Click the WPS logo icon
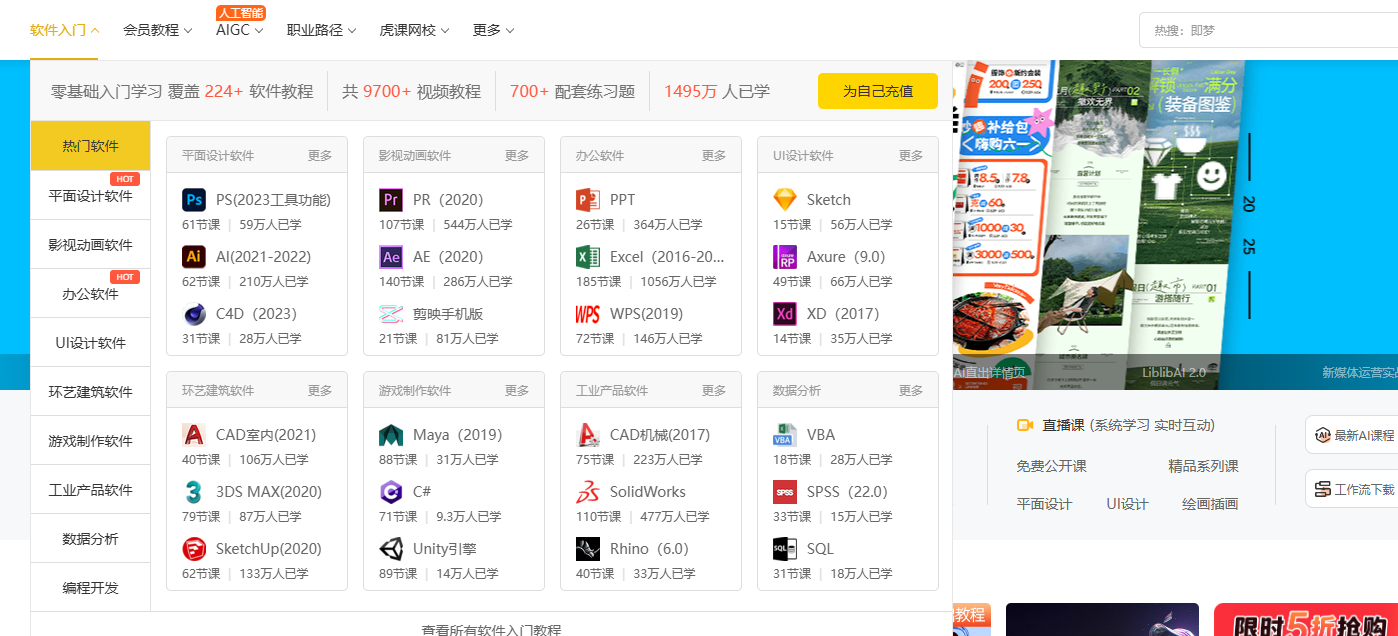The width and height of the screenshot is (1398, 636). (x=588, y=314)
